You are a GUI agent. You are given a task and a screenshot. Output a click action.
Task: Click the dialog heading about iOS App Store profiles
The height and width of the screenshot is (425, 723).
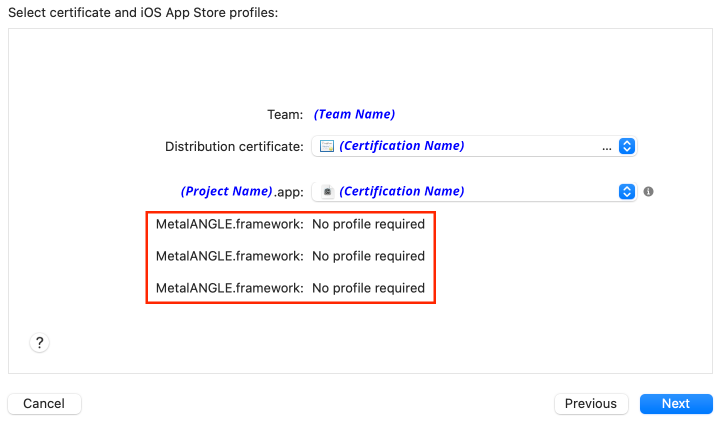click(143, 12)
